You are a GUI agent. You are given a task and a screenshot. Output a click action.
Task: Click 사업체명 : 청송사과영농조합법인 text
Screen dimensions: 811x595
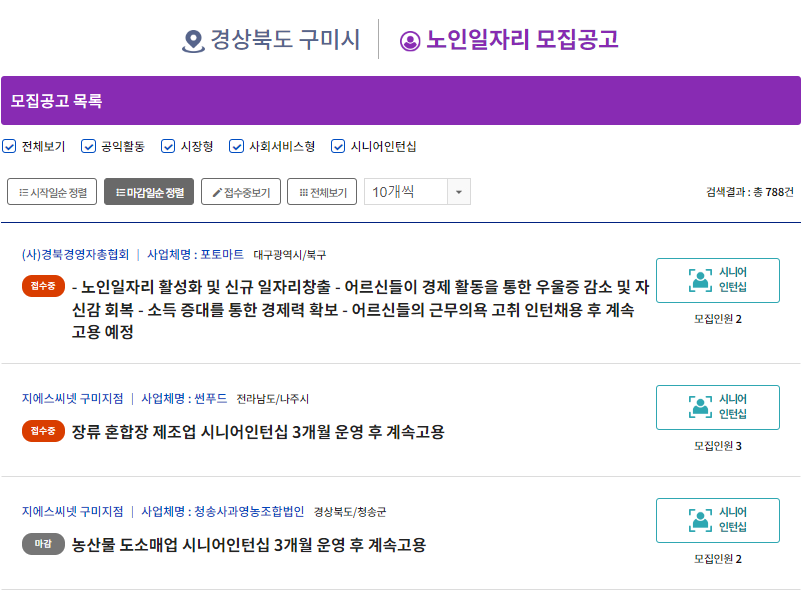coord(222,512)
